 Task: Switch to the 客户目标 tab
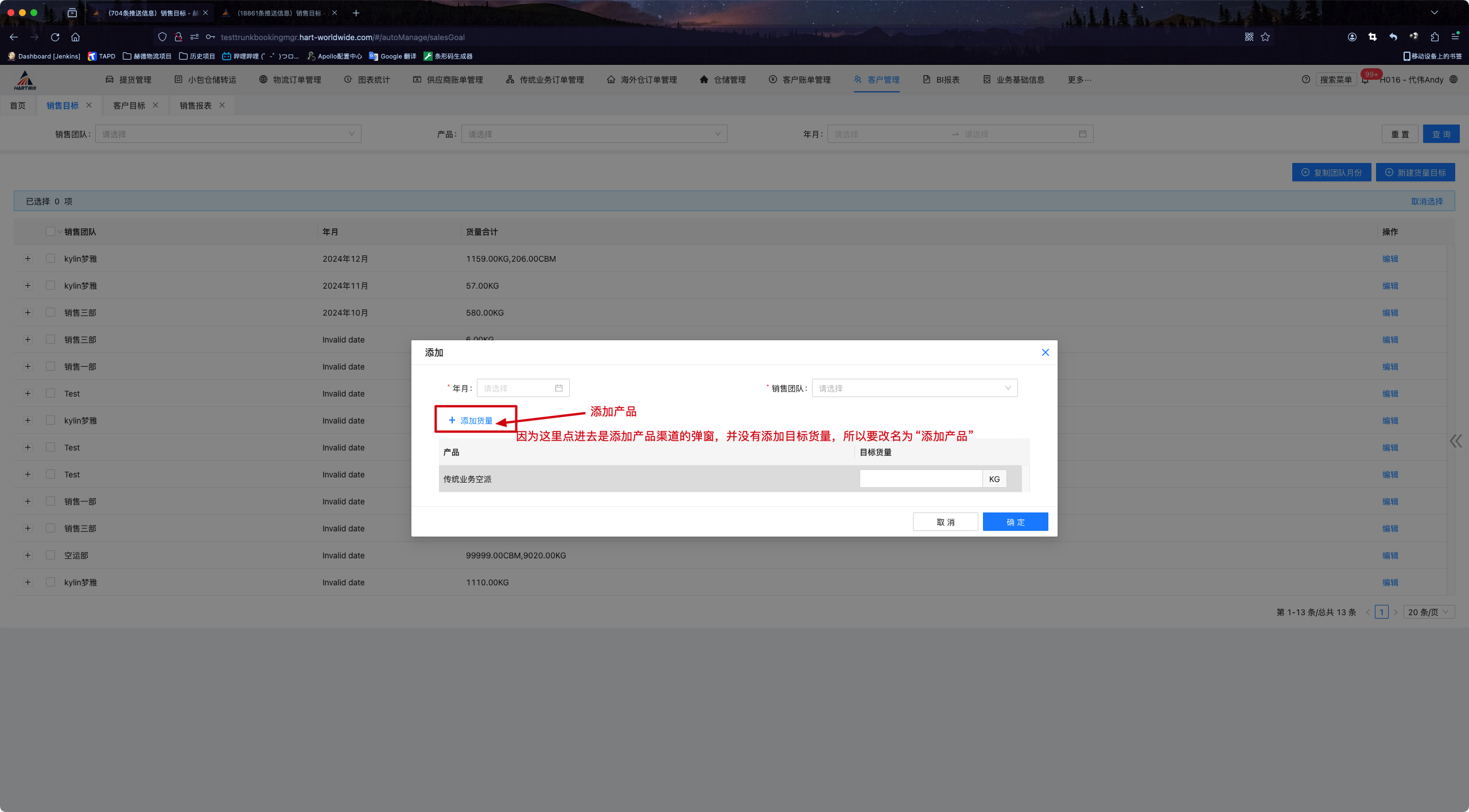[x=129, y=106]
